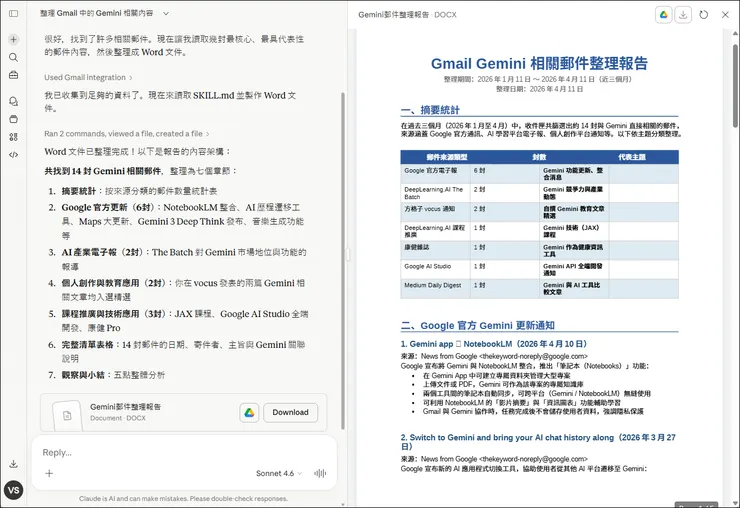This screenshot has height=508, width=740.
Task: Click text 整理日期: 2026 年 4 月 11 日
Action: [x=539, y=89]
